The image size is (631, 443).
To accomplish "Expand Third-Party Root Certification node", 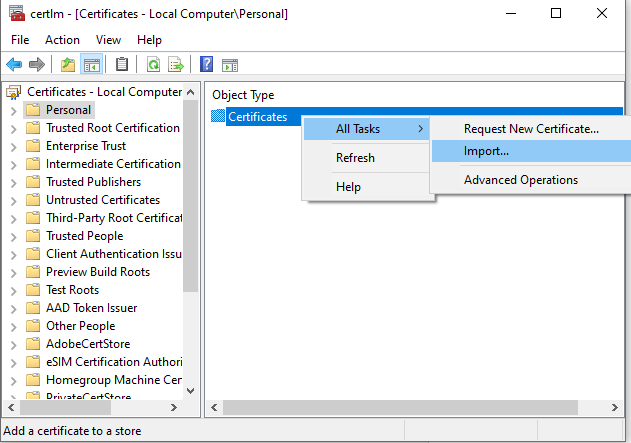I will tap(13, 219).
